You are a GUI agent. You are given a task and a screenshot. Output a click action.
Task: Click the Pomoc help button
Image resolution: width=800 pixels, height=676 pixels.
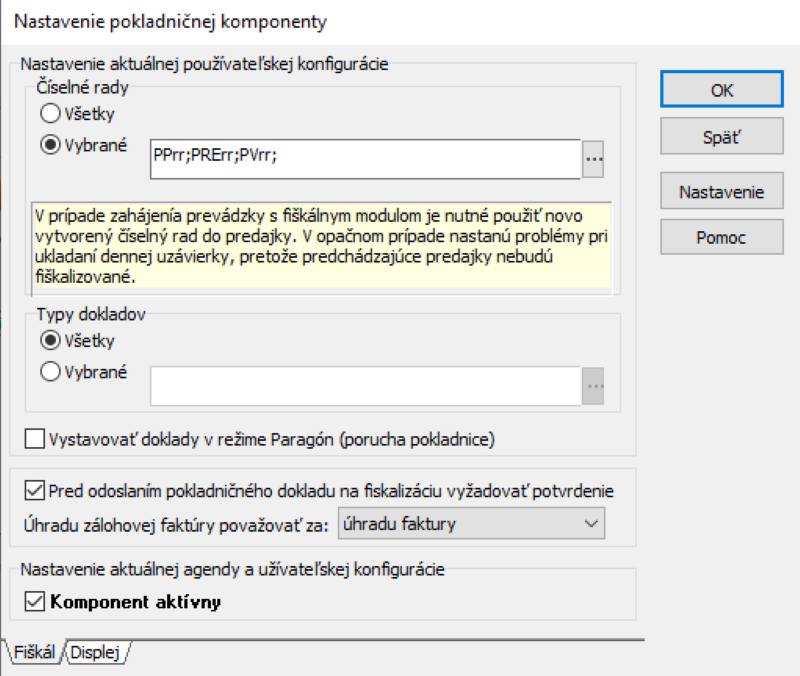(x=722, y=237)
